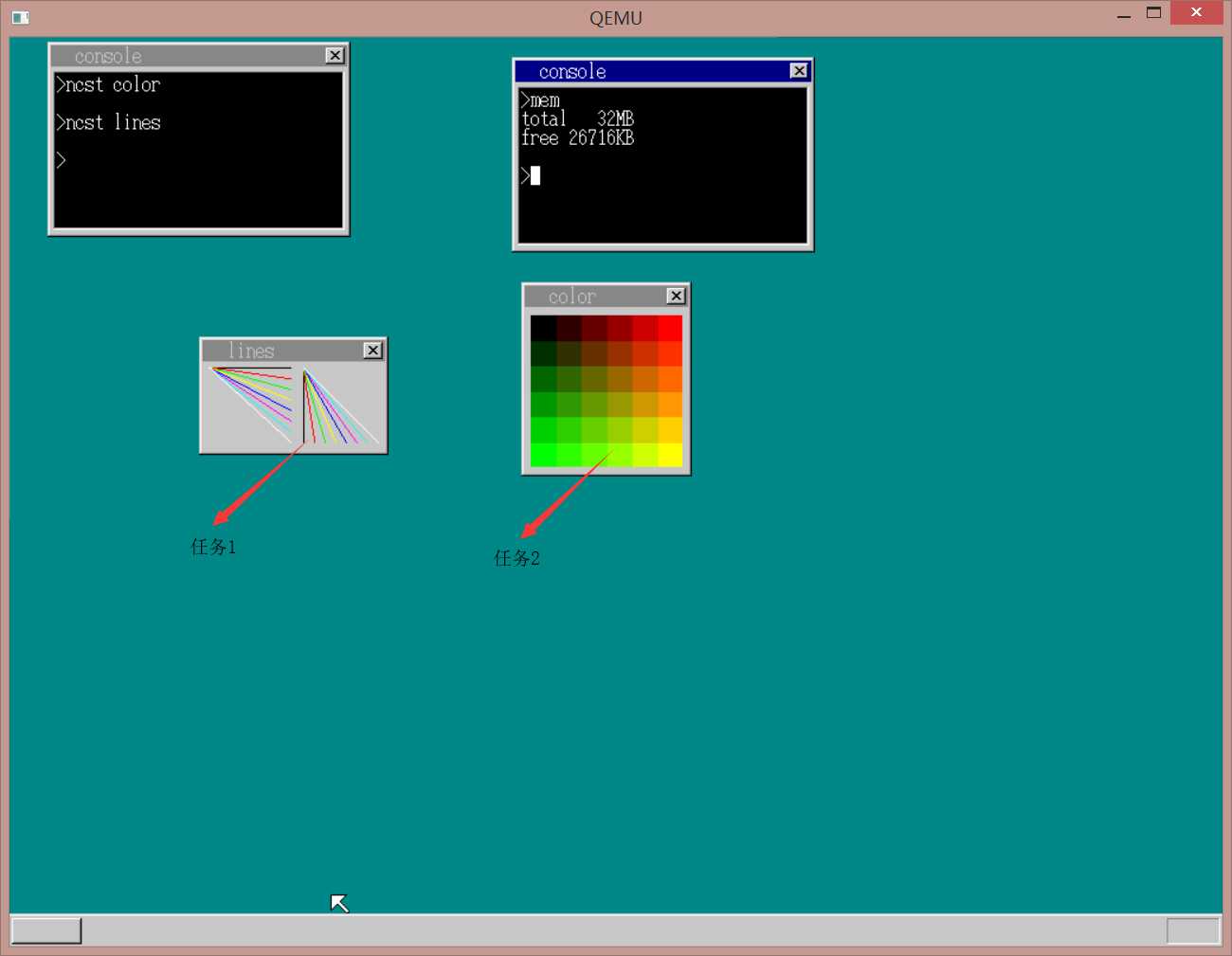Click the black swatch at the top-left of the grid

543,328
